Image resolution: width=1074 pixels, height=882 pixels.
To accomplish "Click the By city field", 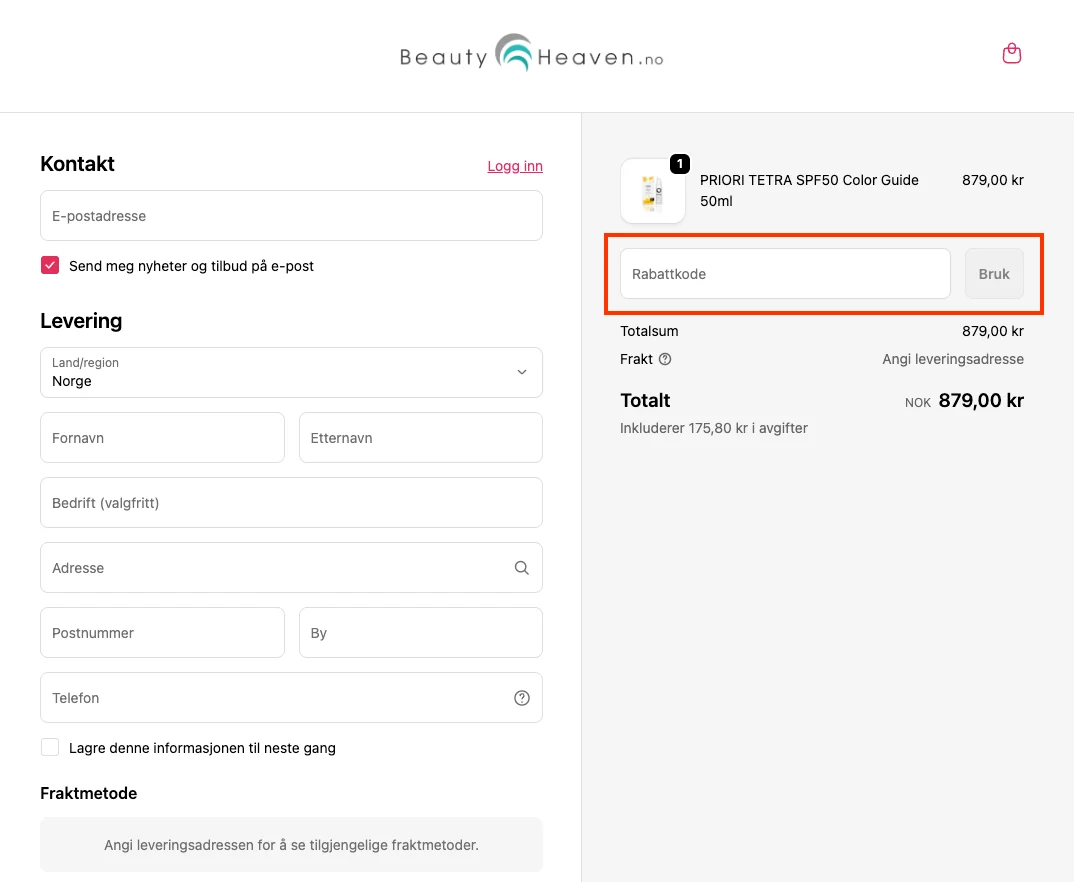I will coord(420,633).
